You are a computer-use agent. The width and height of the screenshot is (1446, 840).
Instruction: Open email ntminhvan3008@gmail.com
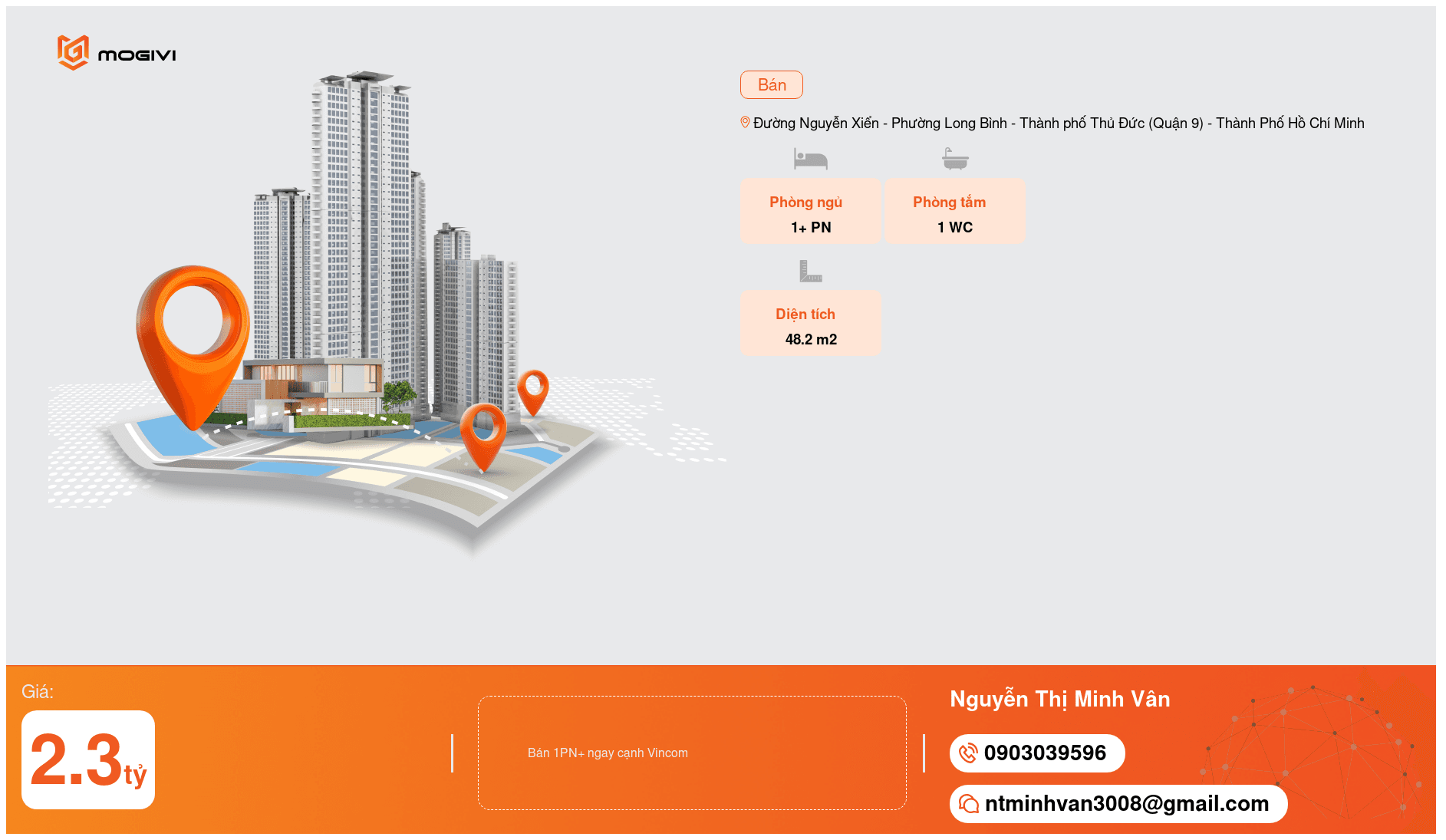(x=1126, y=804)
